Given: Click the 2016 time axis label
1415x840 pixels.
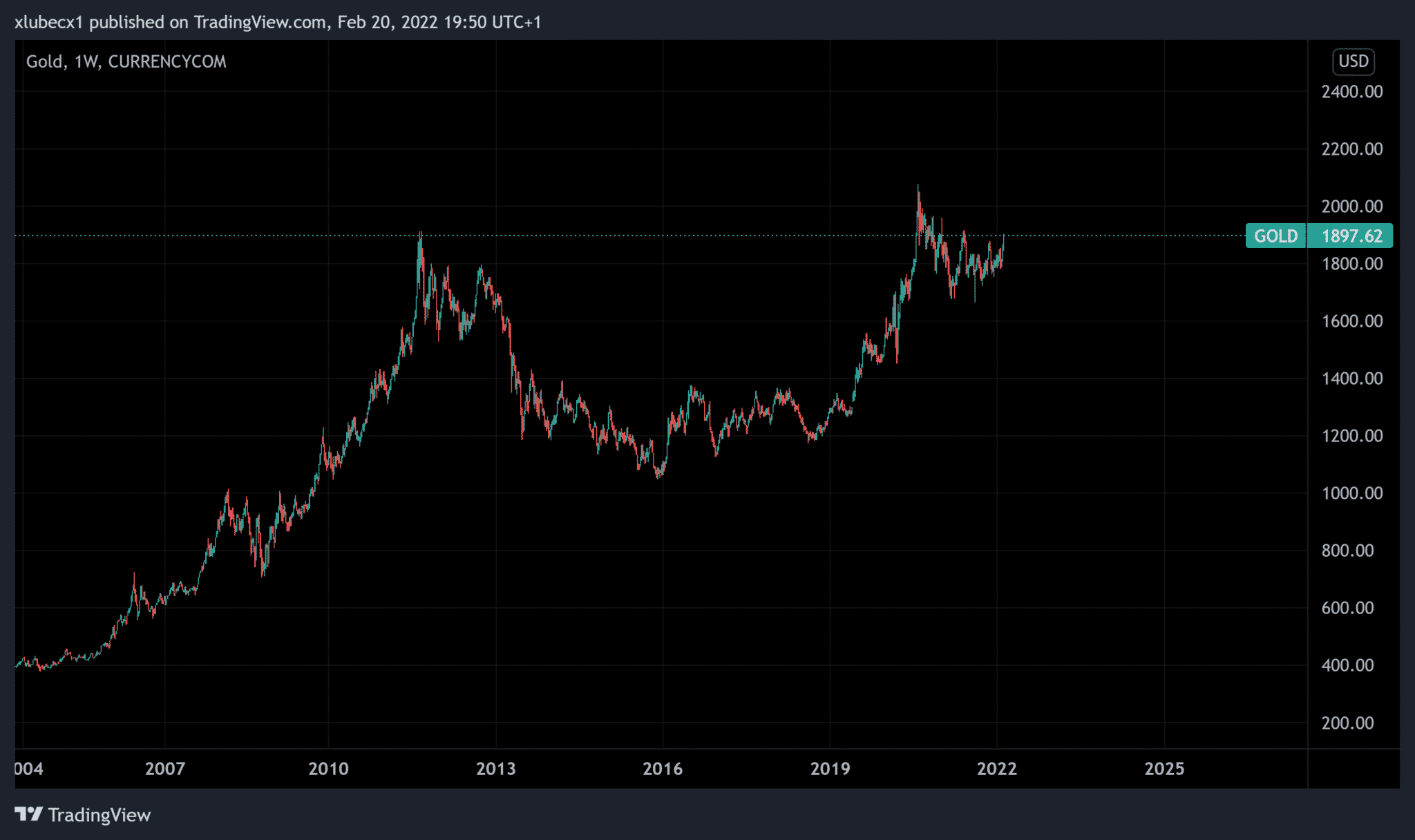Looking at the screenshot, I should point(663,769).
